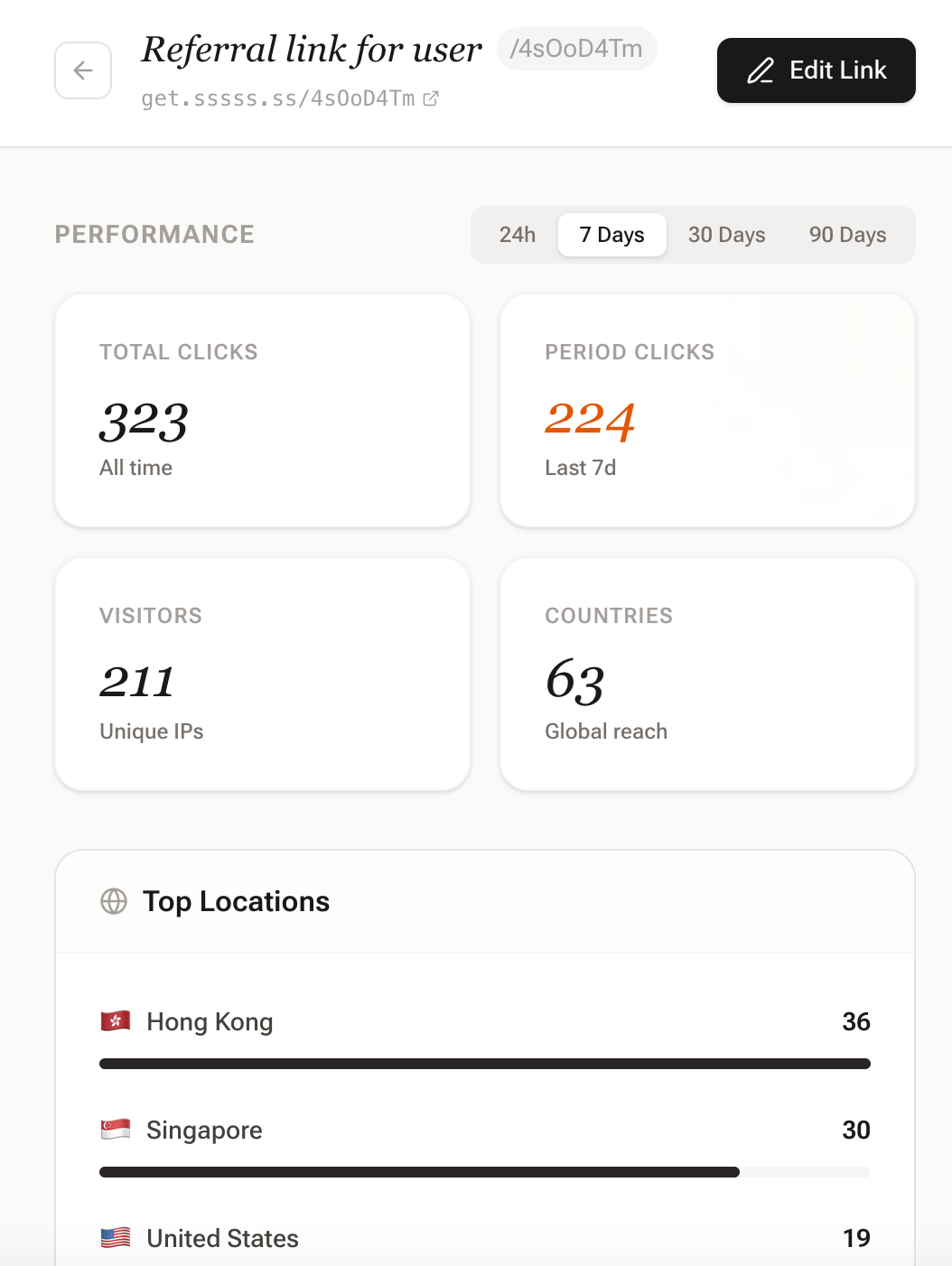The height and width of the screenshot is (1266, 952).
Task: Click the back arrow icon
Action: (83, 70)
